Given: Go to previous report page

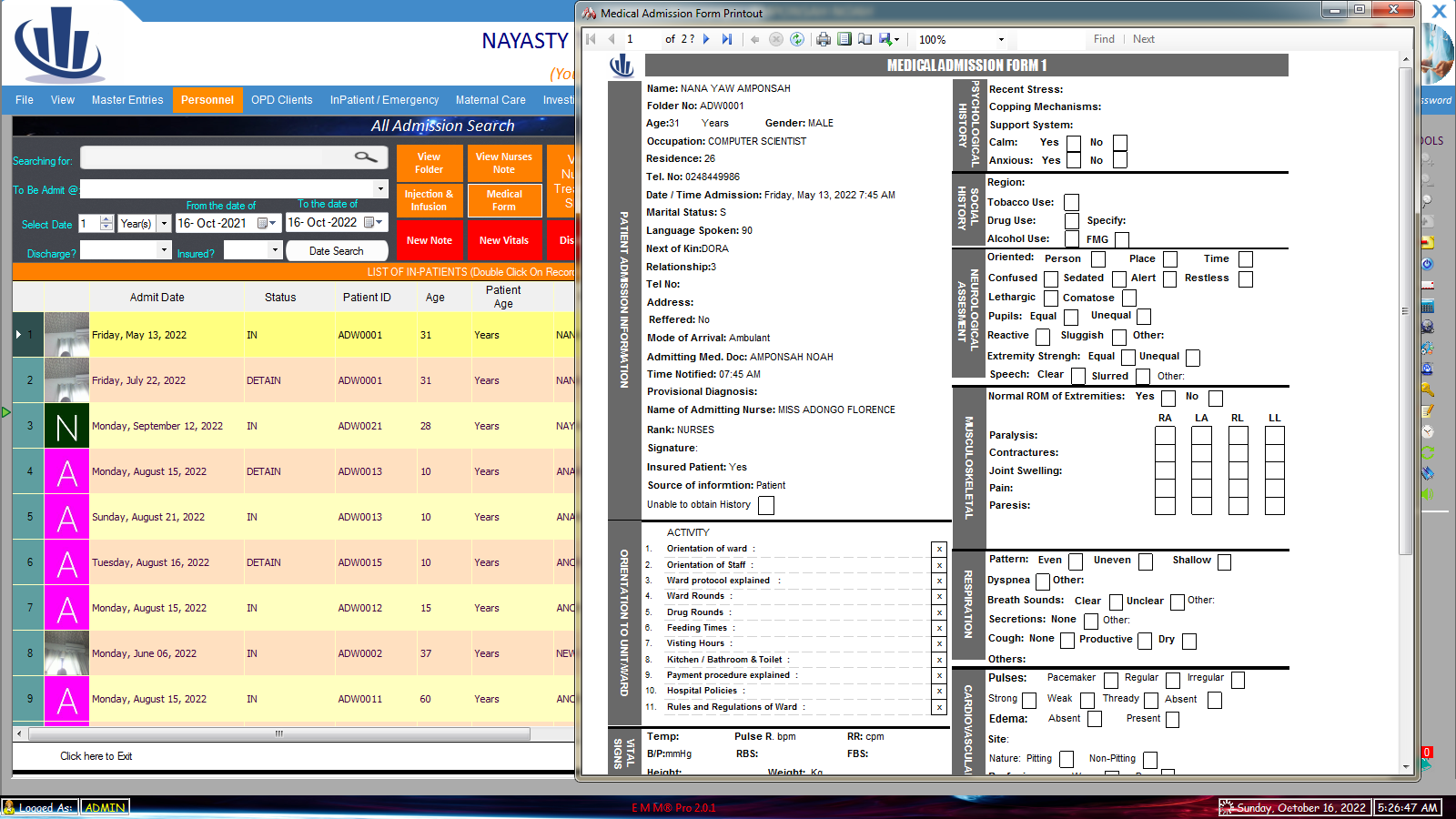Looking at the screenshot, I should click(x=612, y=39).
